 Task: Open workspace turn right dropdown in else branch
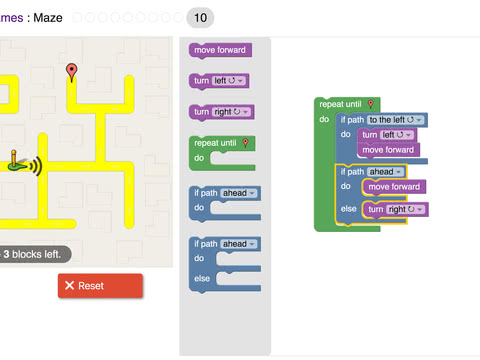point(406,209)
